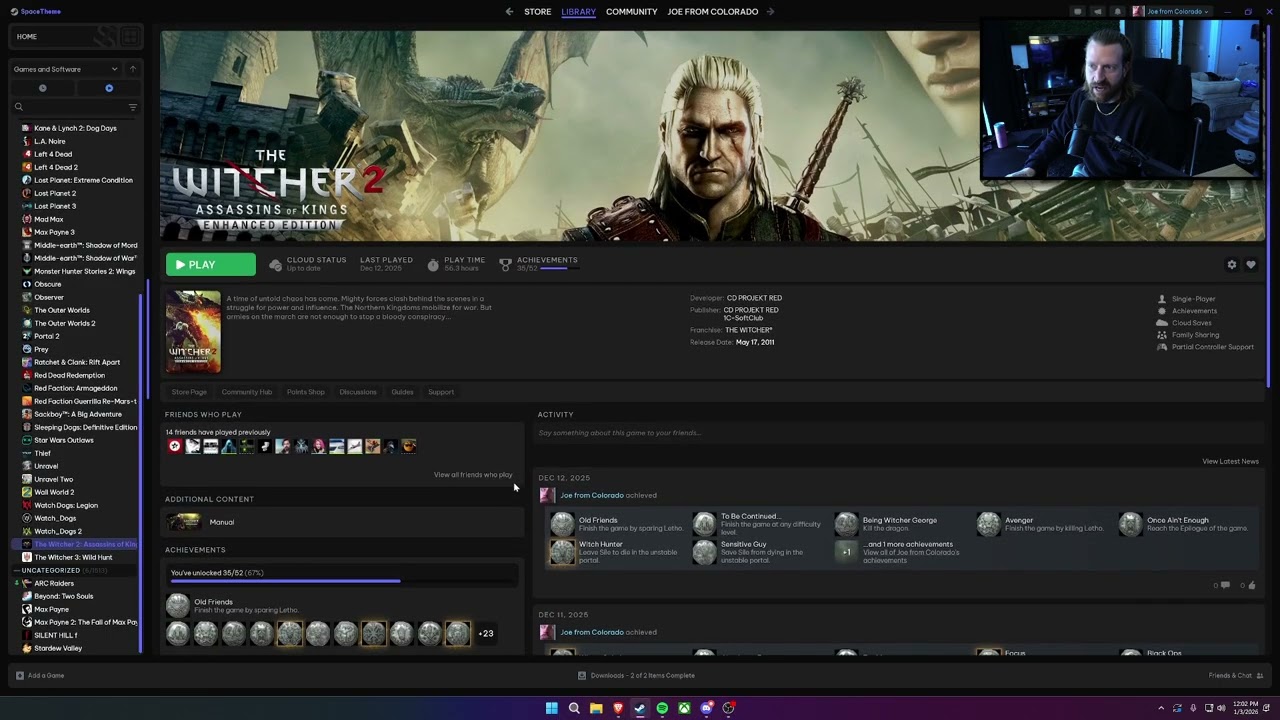Click the Add a Game button
1280x720 pixels.
pos(40,675)
